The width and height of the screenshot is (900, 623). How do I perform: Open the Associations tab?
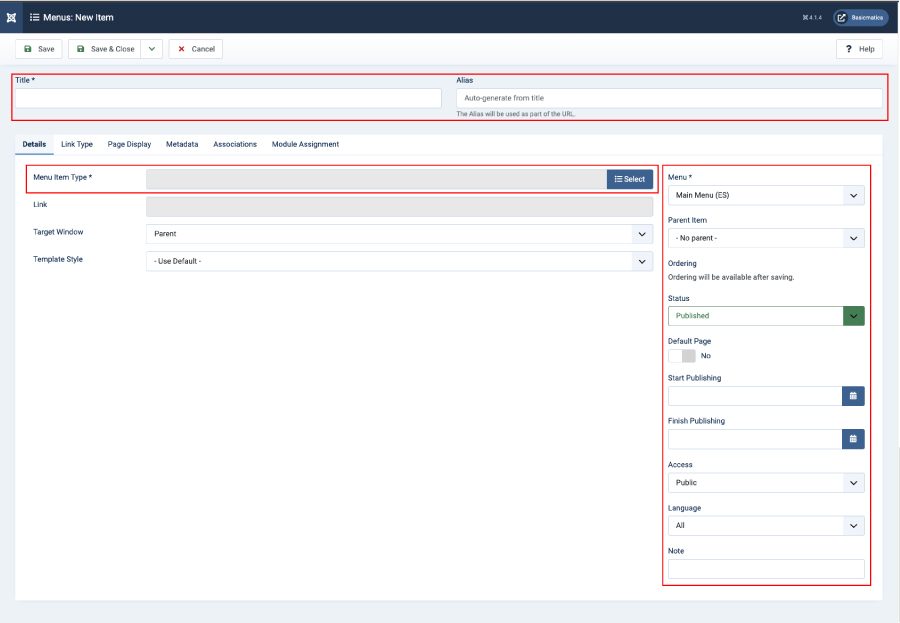coord(235,144)
